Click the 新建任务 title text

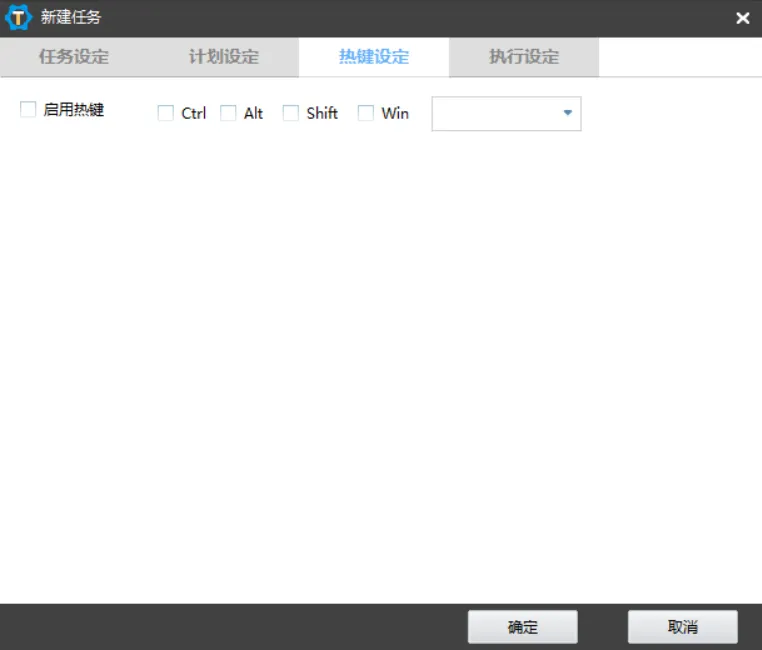pyautogui.click(x=70, y=17)
